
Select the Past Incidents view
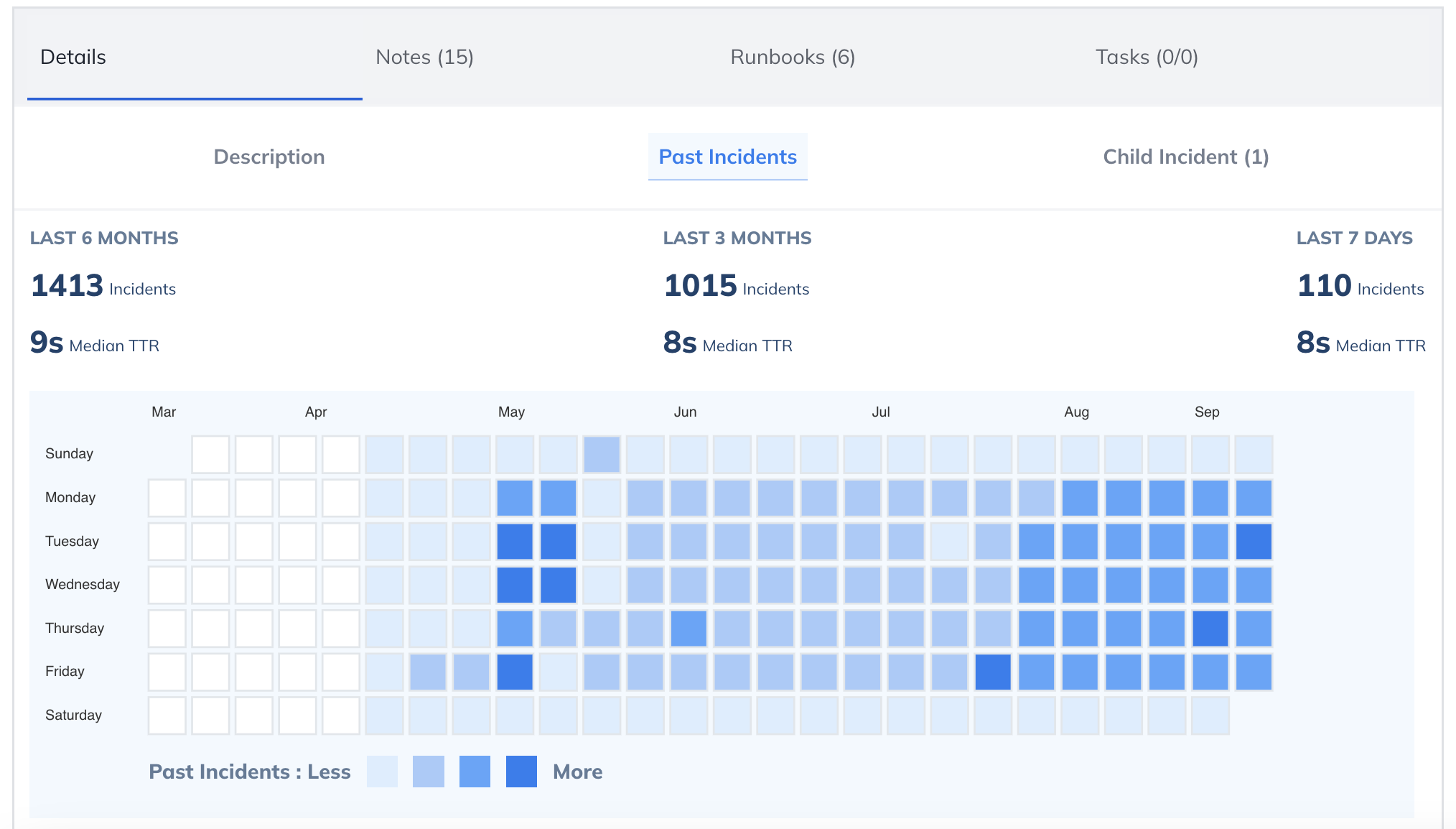pos(727,157)
